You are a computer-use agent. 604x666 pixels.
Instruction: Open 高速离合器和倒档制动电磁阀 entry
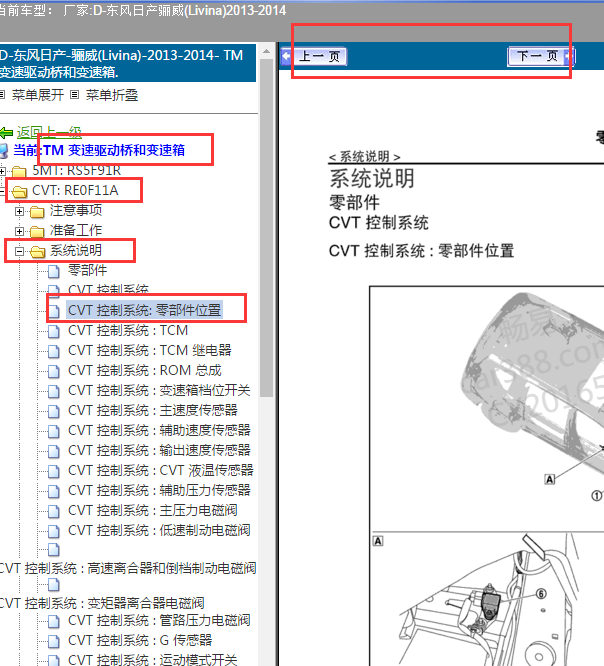(128, 568)
